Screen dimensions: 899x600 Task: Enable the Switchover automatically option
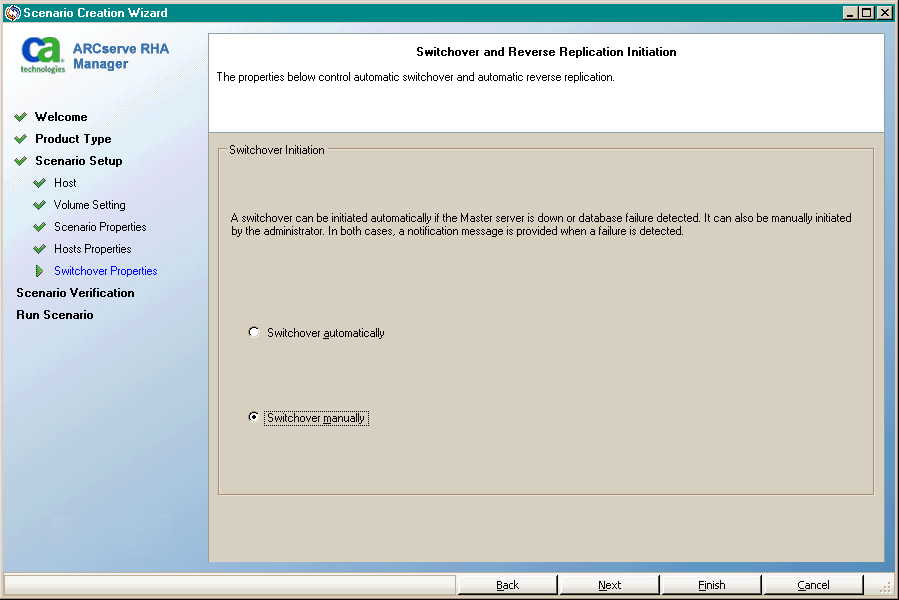point(254,332)
